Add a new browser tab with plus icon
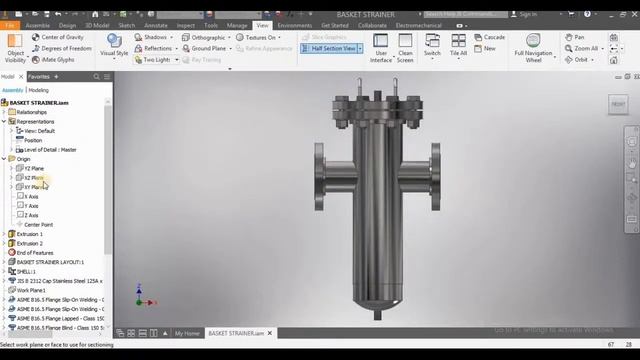The height and width of the screenshot is (360, 640). [56, 77]
